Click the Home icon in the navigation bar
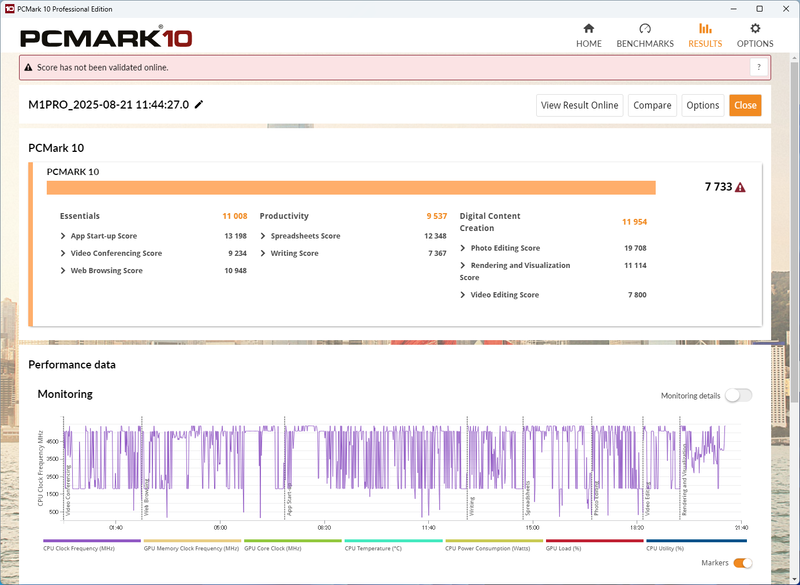This screenshot has width=800, height=585. coord(588,30)
